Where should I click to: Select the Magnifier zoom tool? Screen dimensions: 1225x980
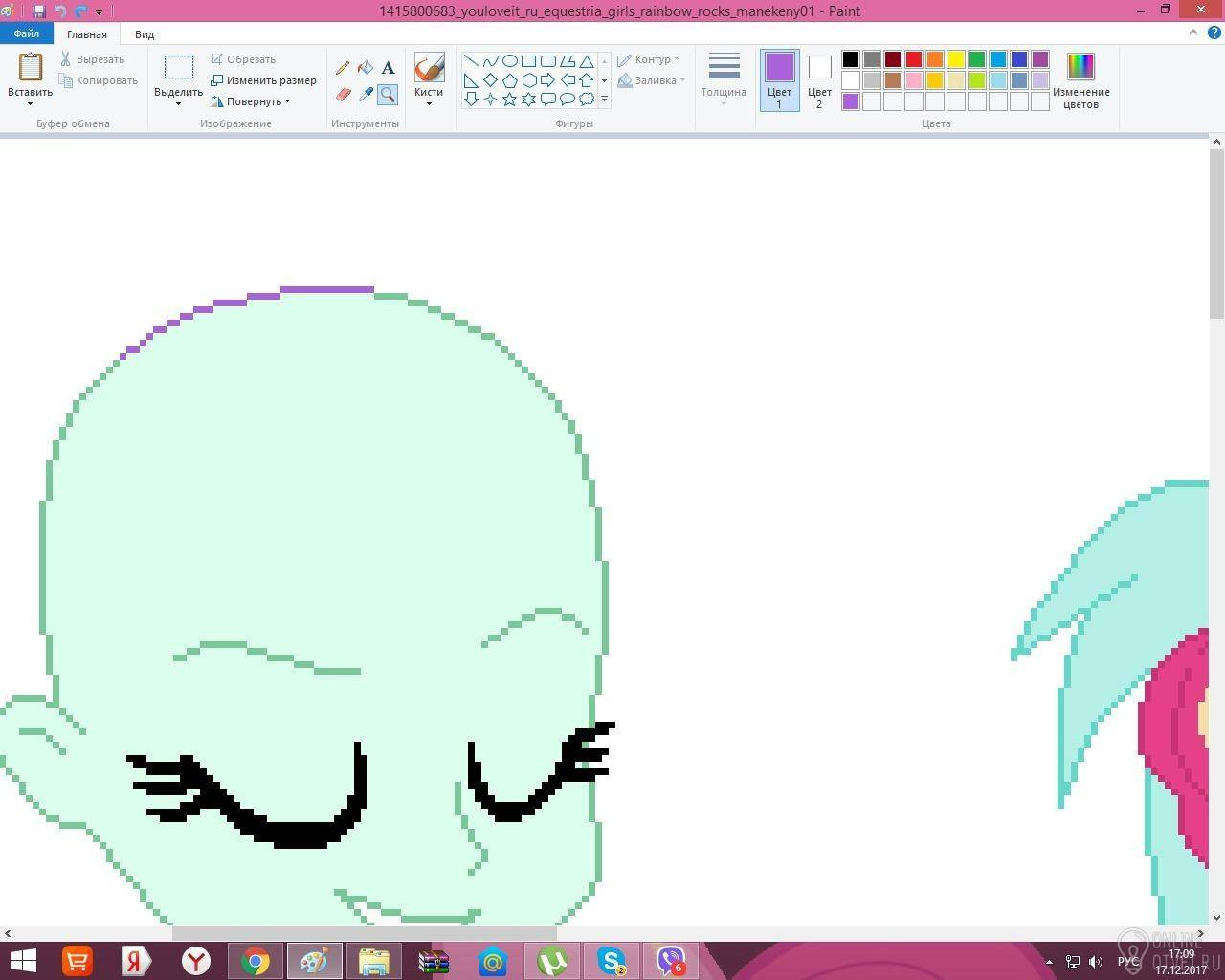click(388, 94)
